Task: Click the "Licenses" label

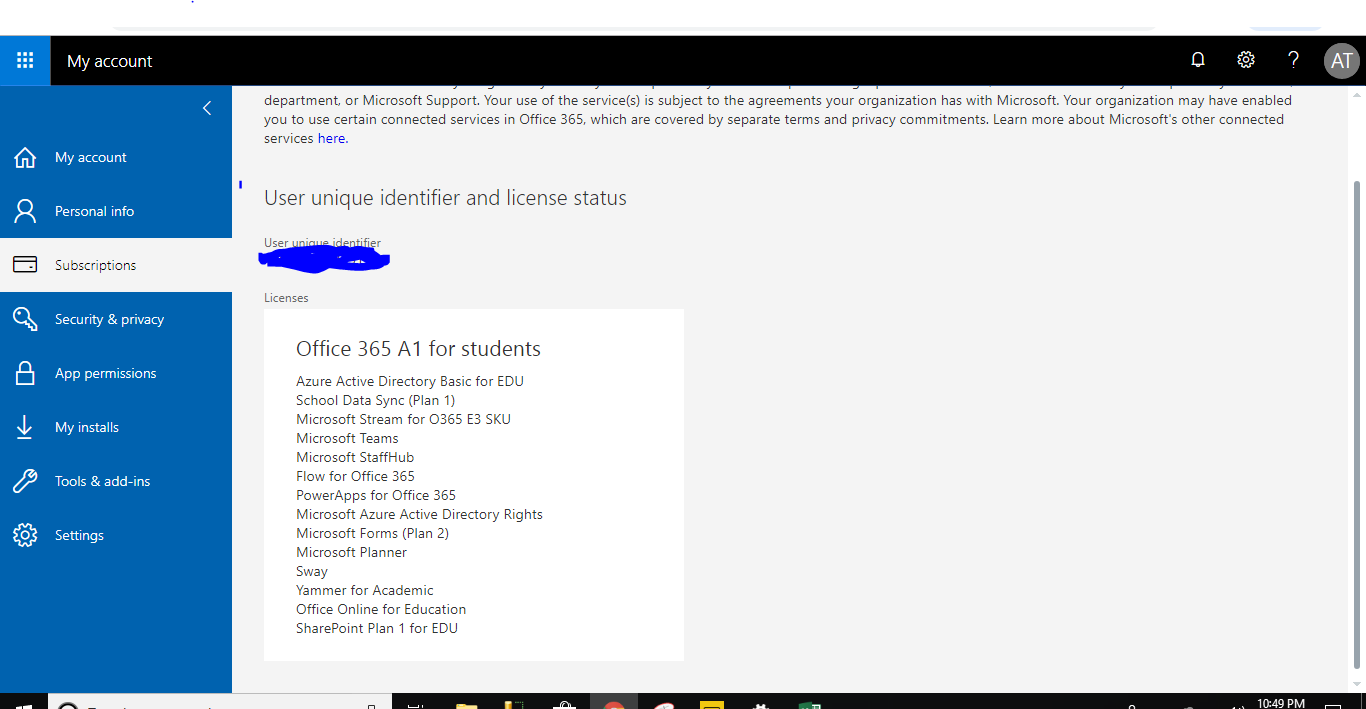Action: pos(286,298)
